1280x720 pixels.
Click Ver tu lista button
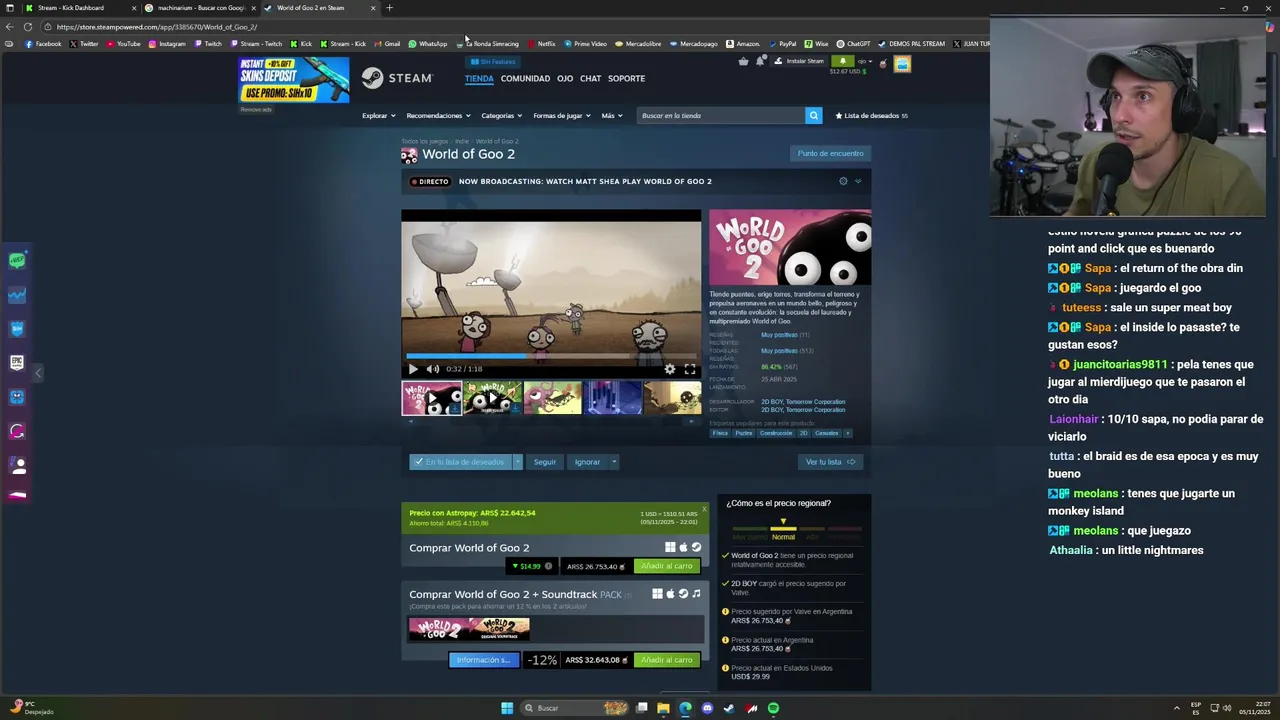click(830, 462)
